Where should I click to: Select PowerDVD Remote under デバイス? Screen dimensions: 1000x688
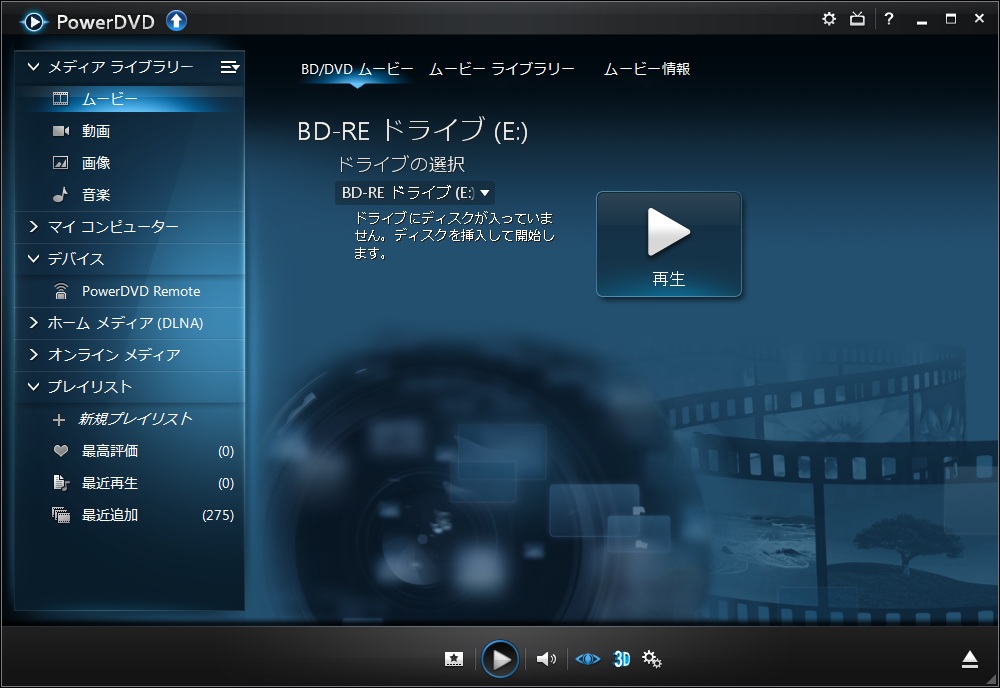pos(130,290)
